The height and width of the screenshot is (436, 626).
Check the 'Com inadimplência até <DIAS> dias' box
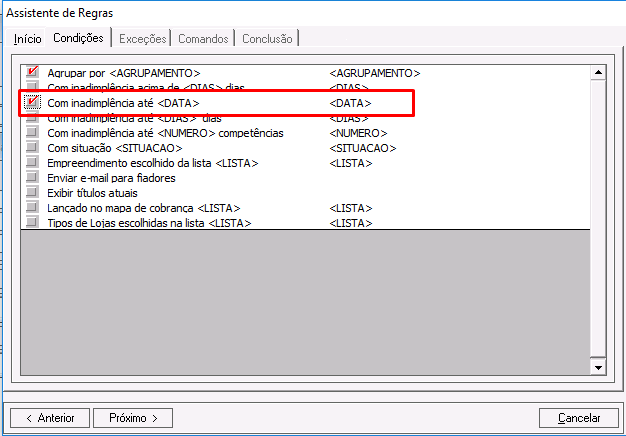[32, 119]
